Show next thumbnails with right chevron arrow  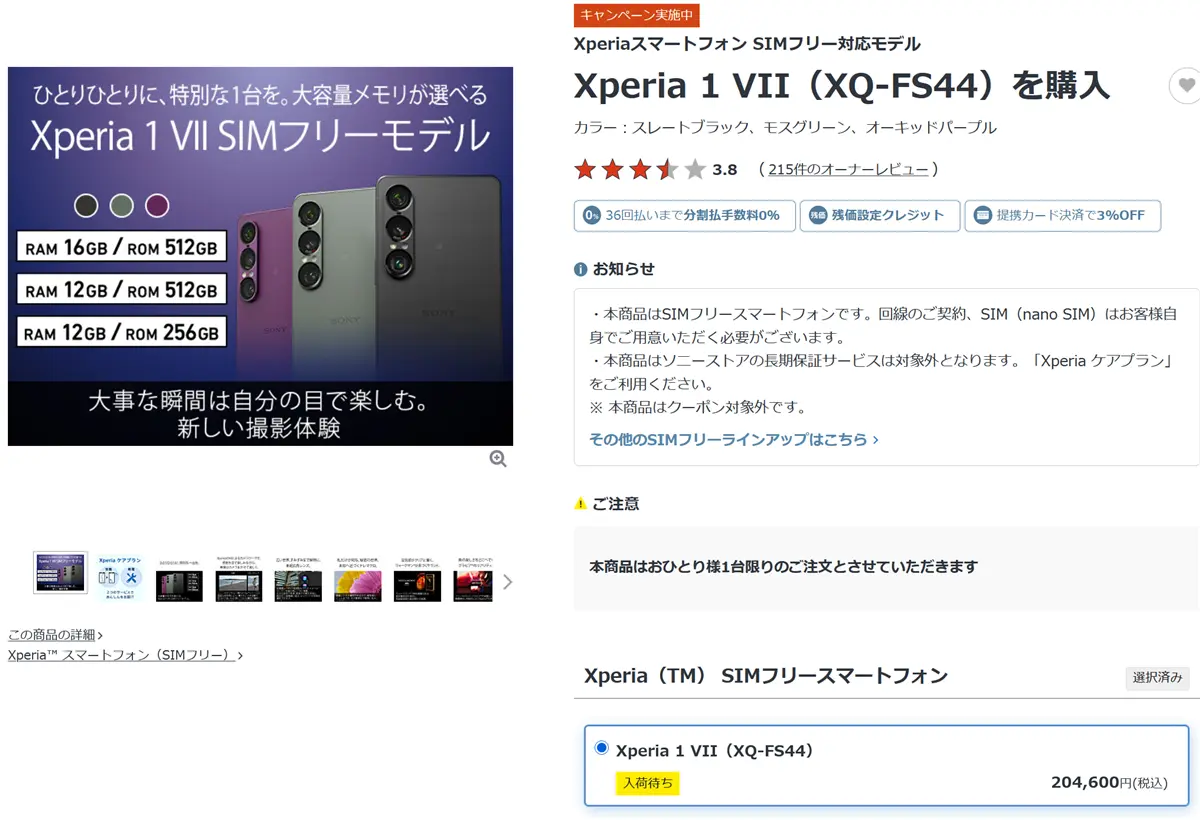(507, 582)
